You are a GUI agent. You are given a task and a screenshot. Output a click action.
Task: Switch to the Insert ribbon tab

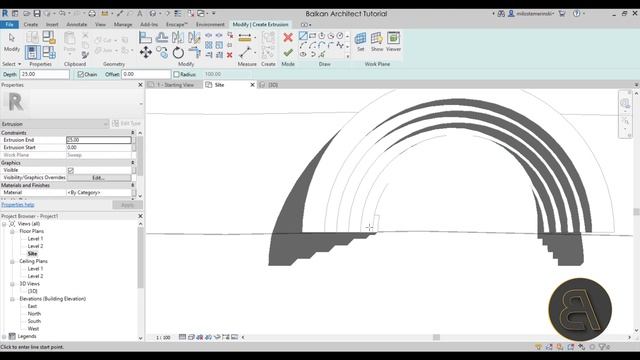pyautogui.click(x=52, y=24)
